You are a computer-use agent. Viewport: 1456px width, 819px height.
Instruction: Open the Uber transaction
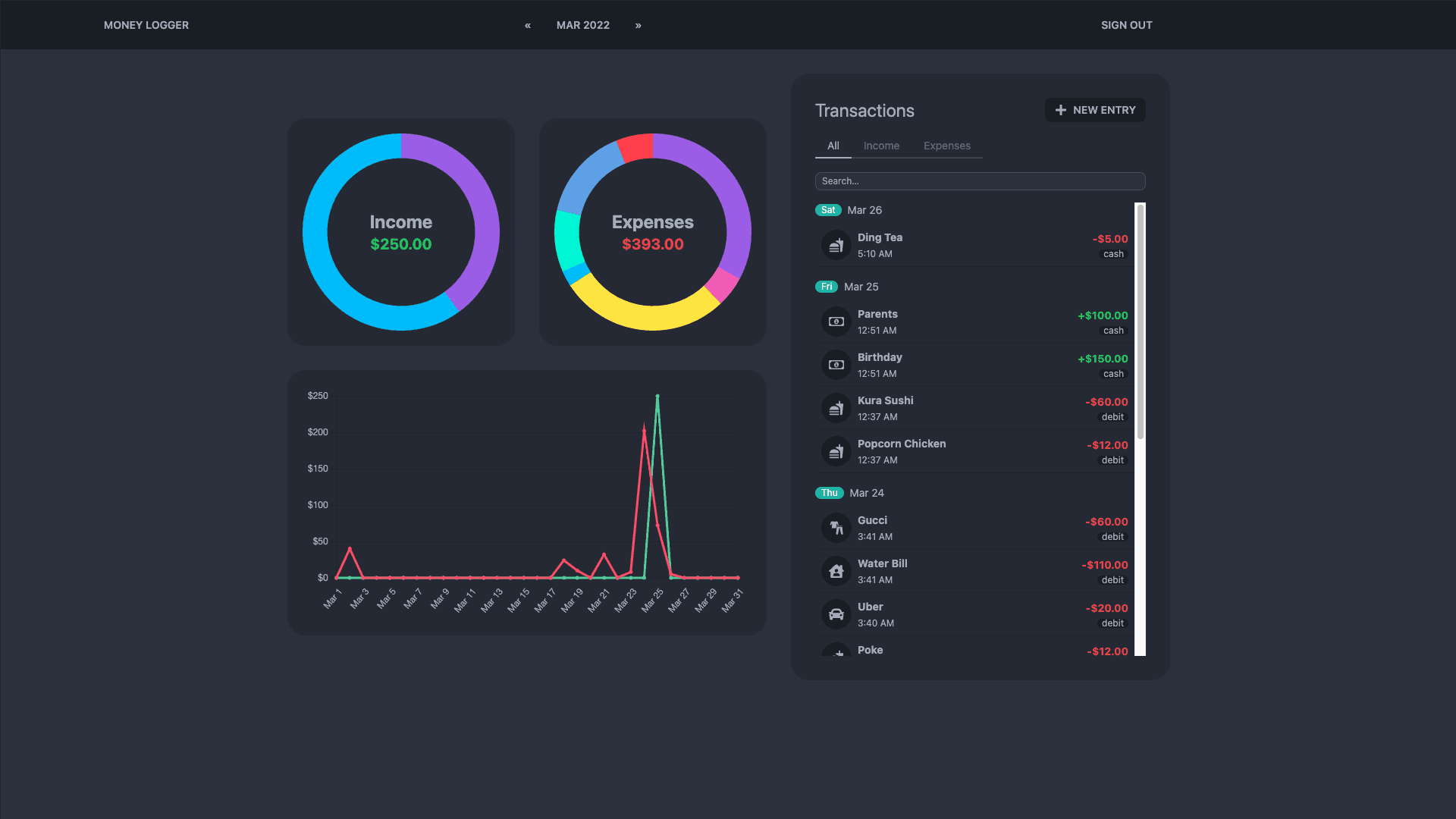tap(974, 614)
